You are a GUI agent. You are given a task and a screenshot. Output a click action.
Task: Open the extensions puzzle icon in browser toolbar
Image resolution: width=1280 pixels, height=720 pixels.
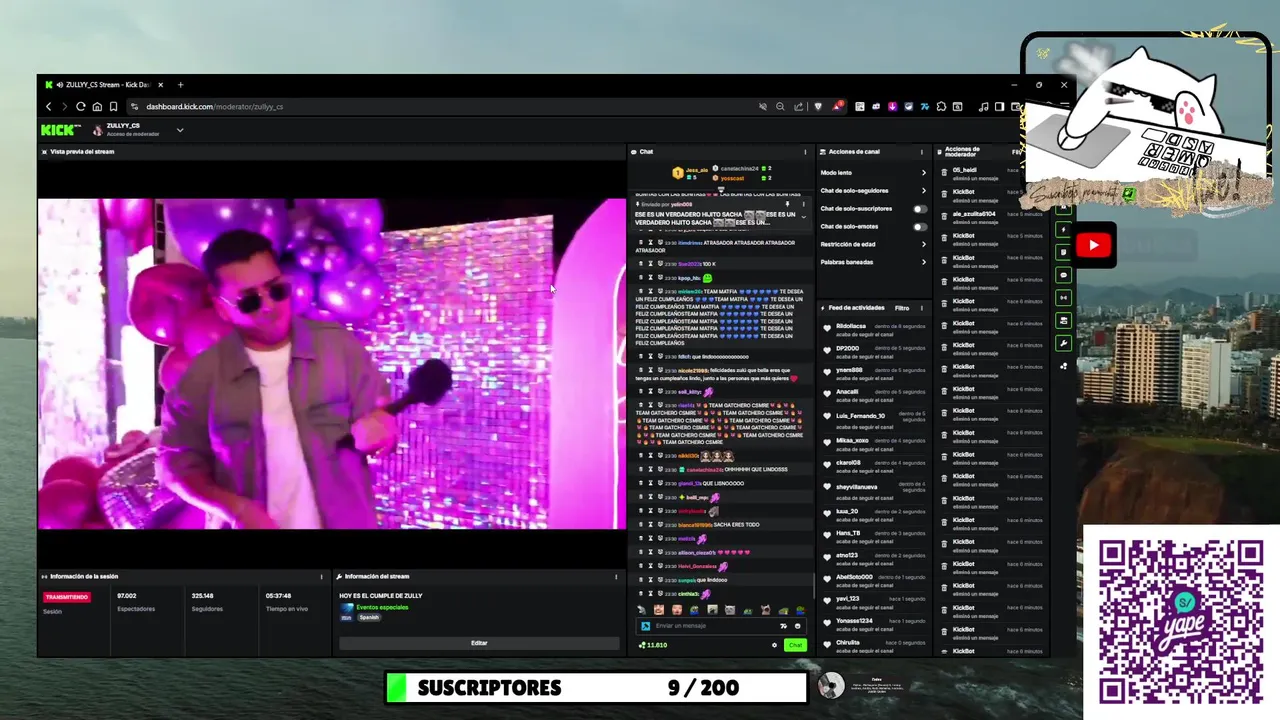941,107
